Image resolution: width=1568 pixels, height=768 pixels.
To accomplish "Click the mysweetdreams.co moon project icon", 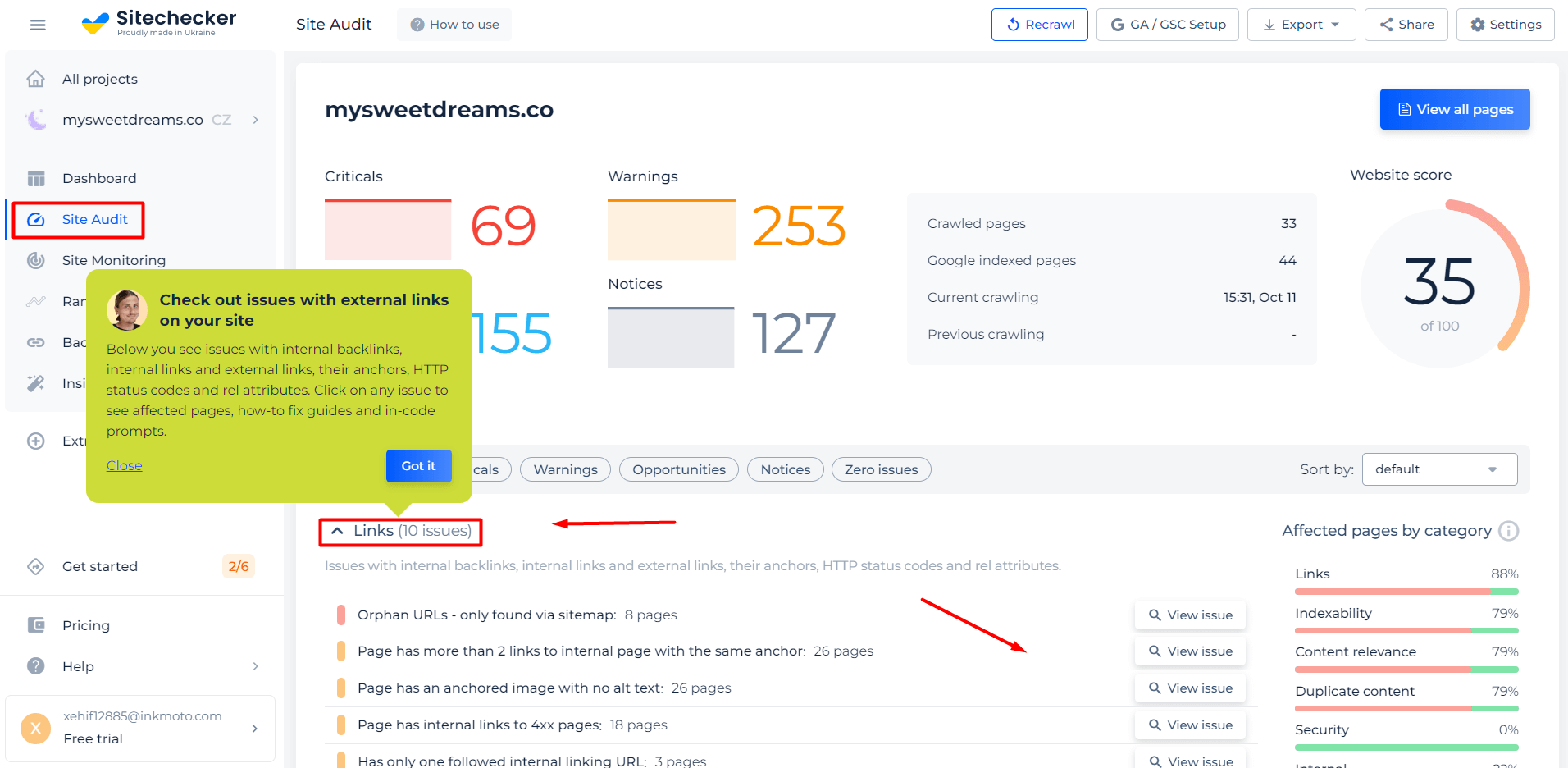I will coord(36,120).
